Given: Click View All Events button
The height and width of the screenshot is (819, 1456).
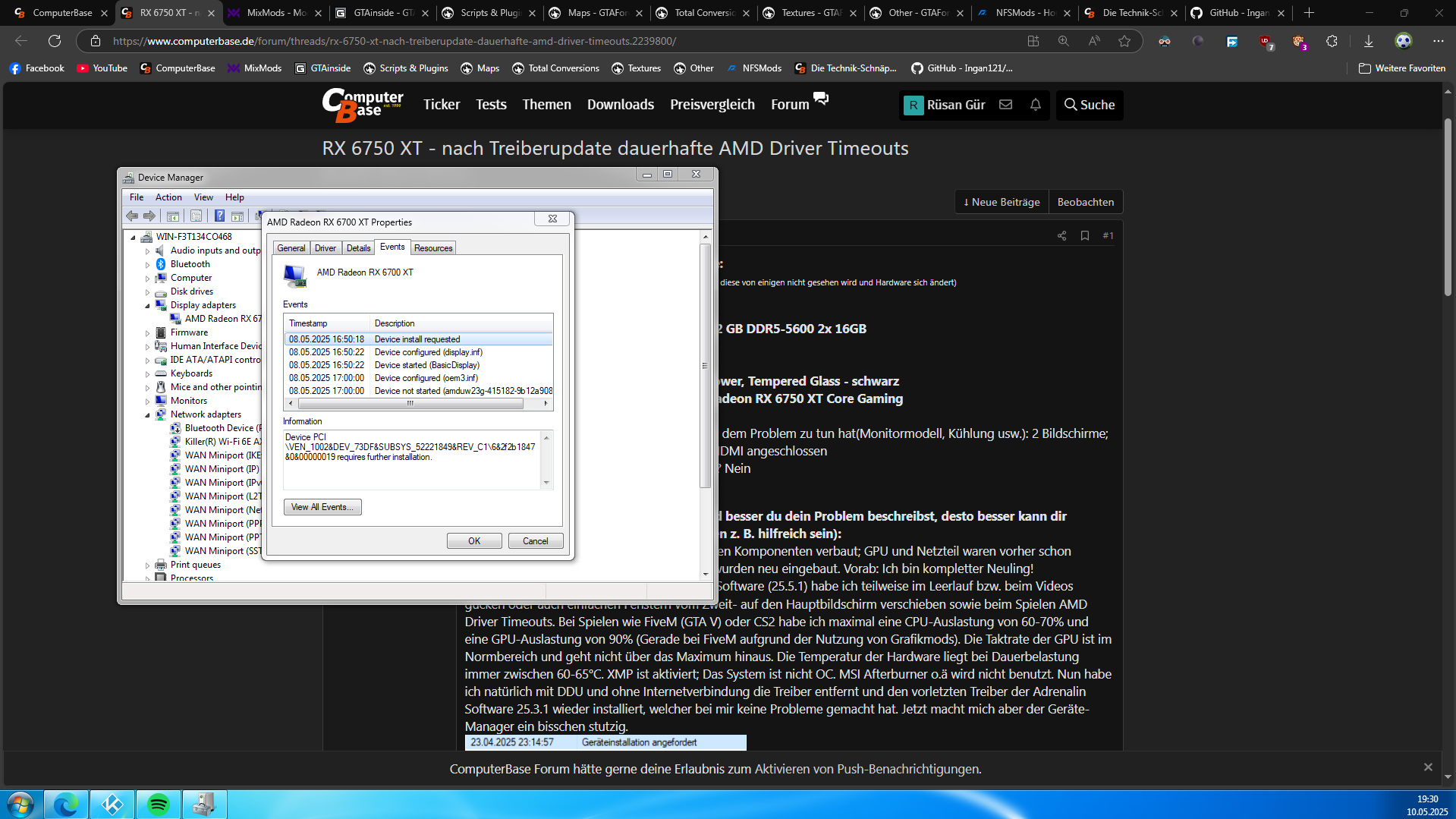Looking at the screenshot, I should coord(322,507).
